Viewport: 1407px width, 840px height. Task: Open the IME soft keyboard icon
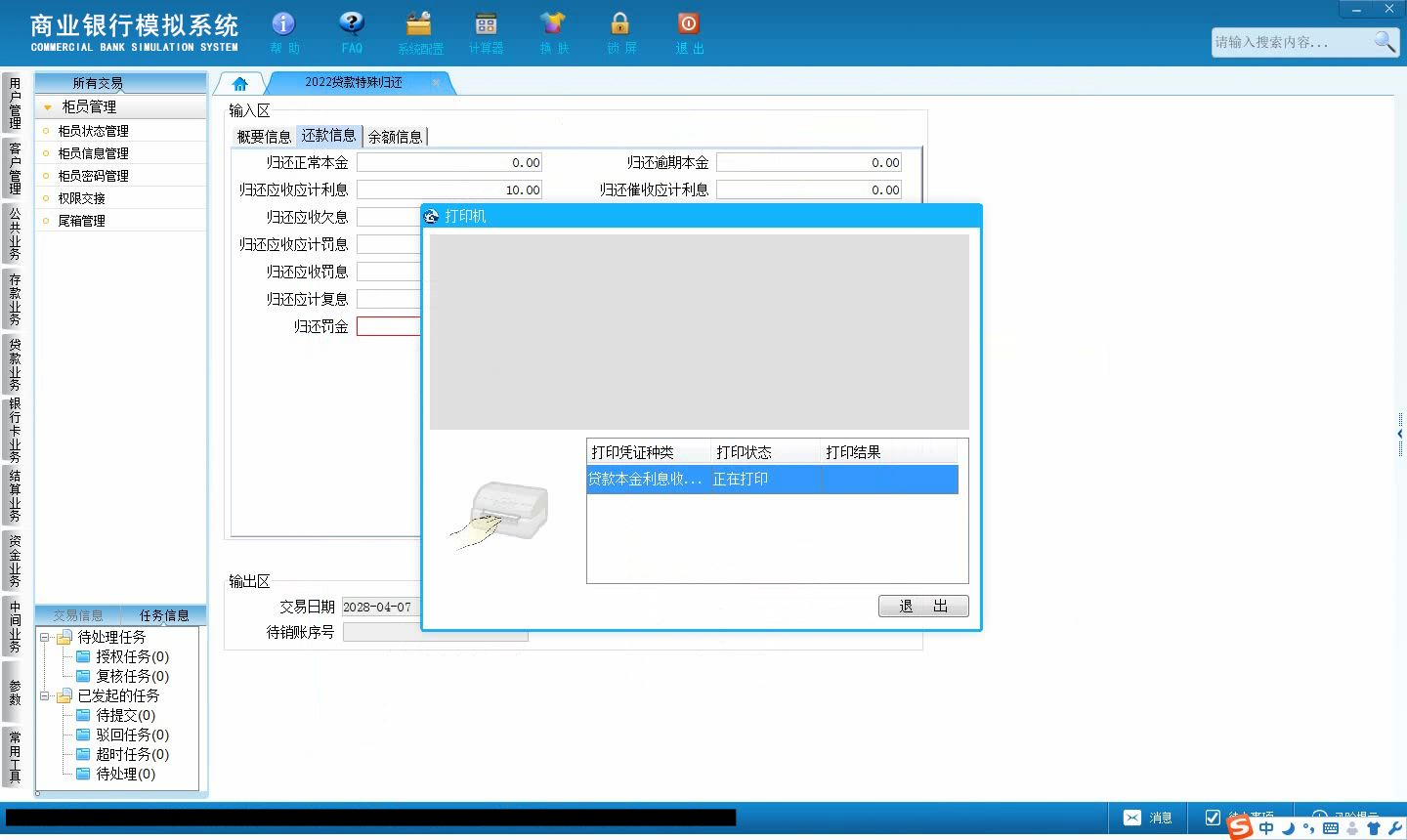tap(1330, 828)
